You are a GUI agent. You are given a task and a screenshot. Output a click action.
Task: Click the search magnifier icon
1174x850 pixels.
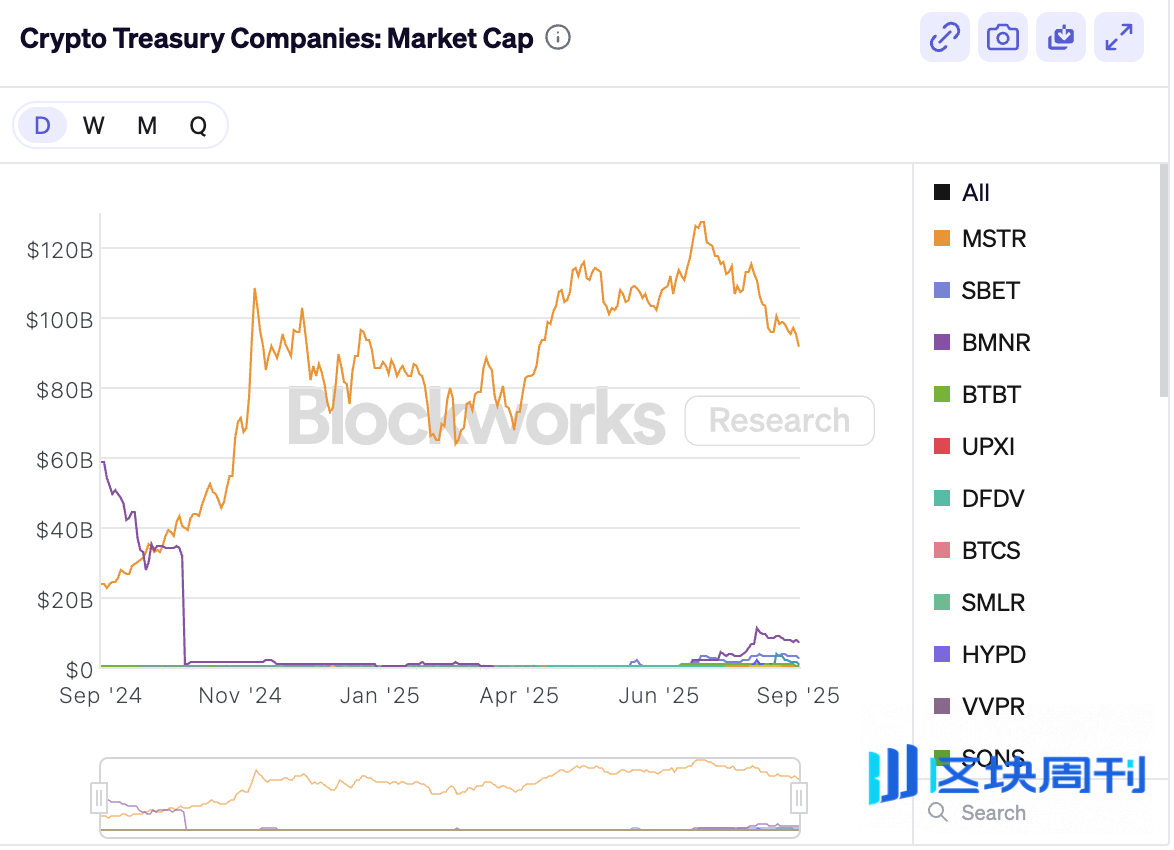938,812
